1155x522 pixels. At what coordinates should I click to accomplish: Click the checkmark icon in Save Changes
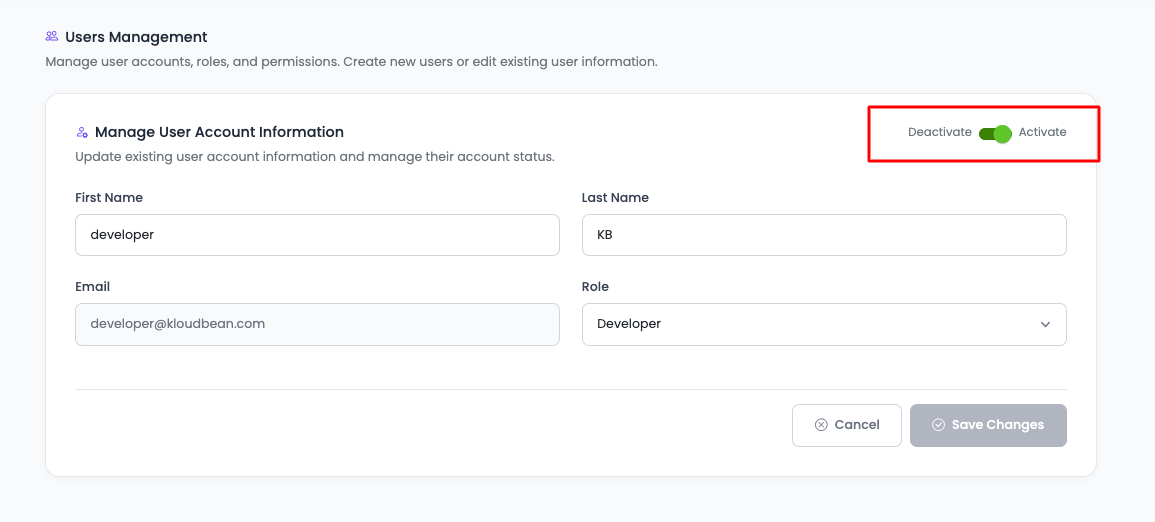click(938, 425)
